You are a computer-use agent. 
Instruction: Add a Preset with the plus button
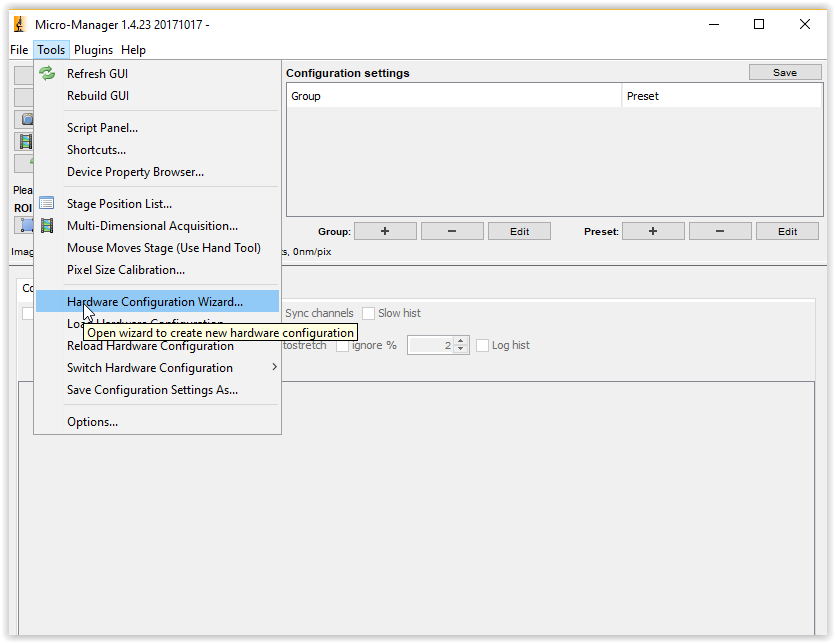coord(653,231)
